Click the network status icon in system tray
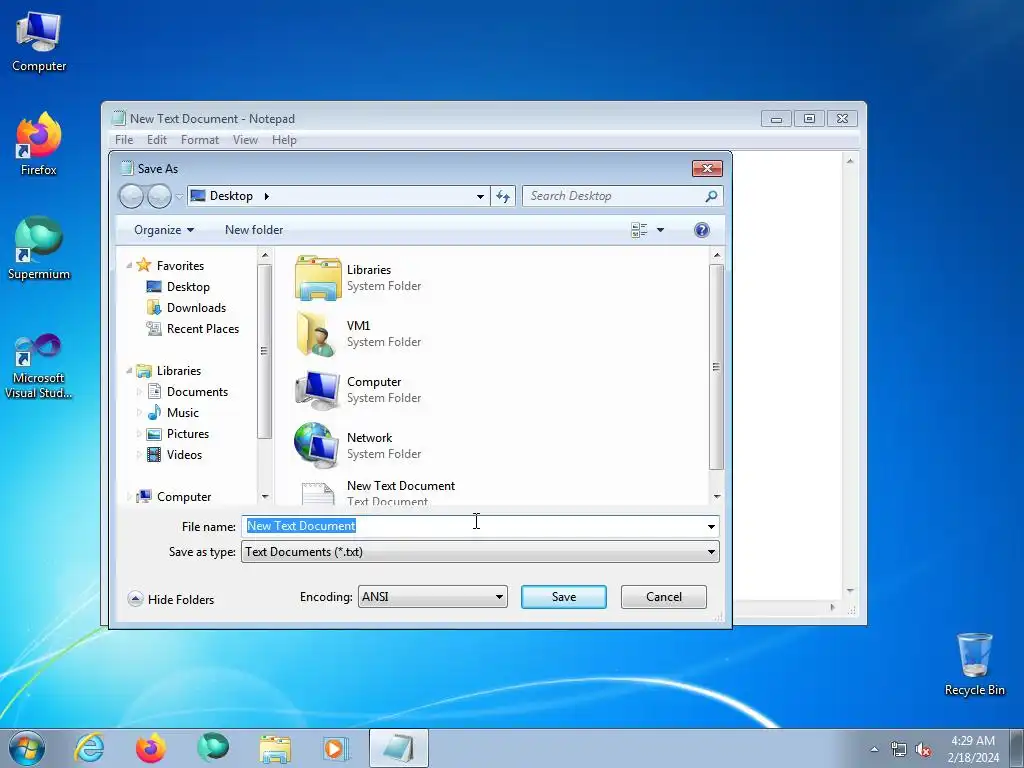This screenshot has width=1024, height=768. click(x=899, y=750)
